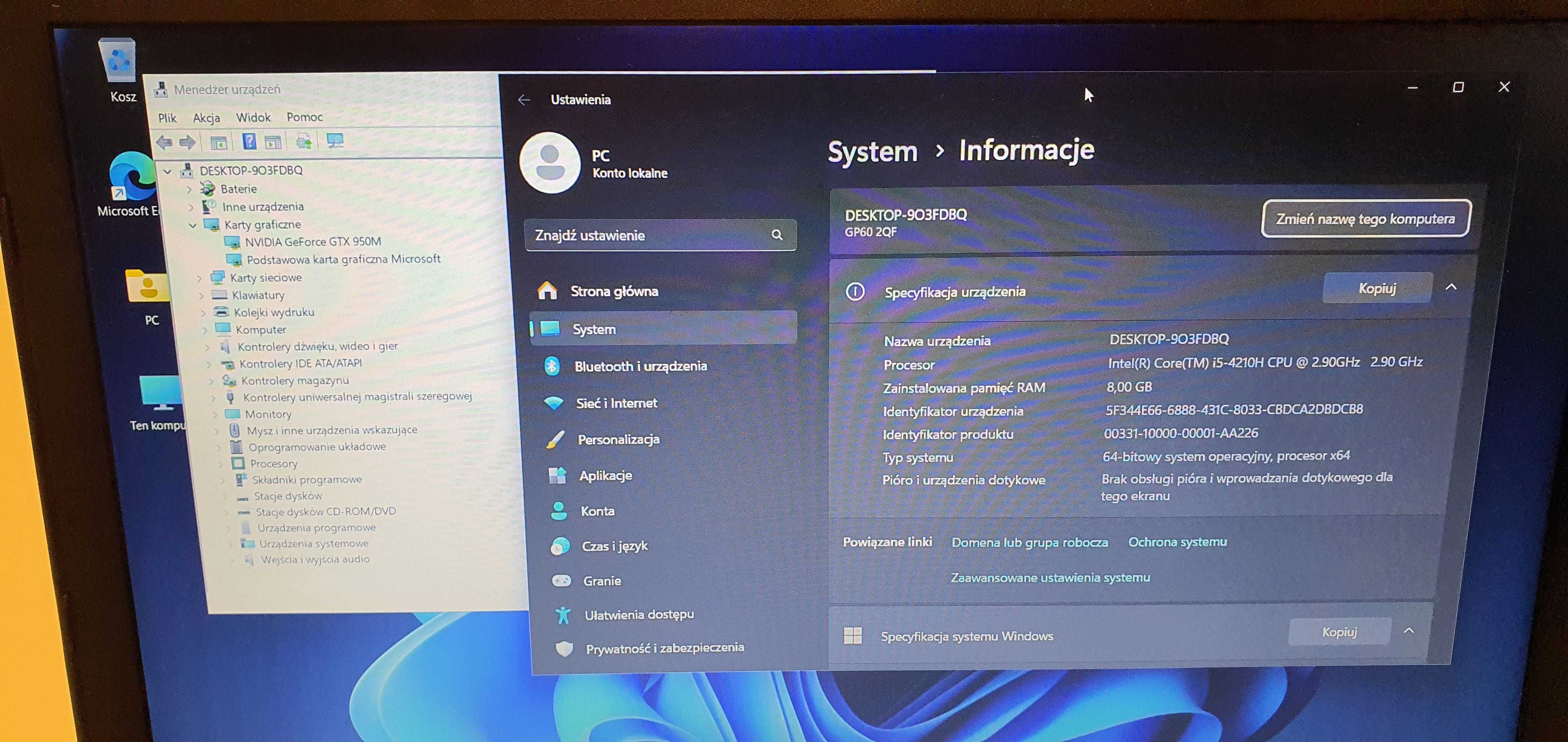Click the System breadcrumb in the header
This screenshot has height=742, width=1568.
(872, 152)
